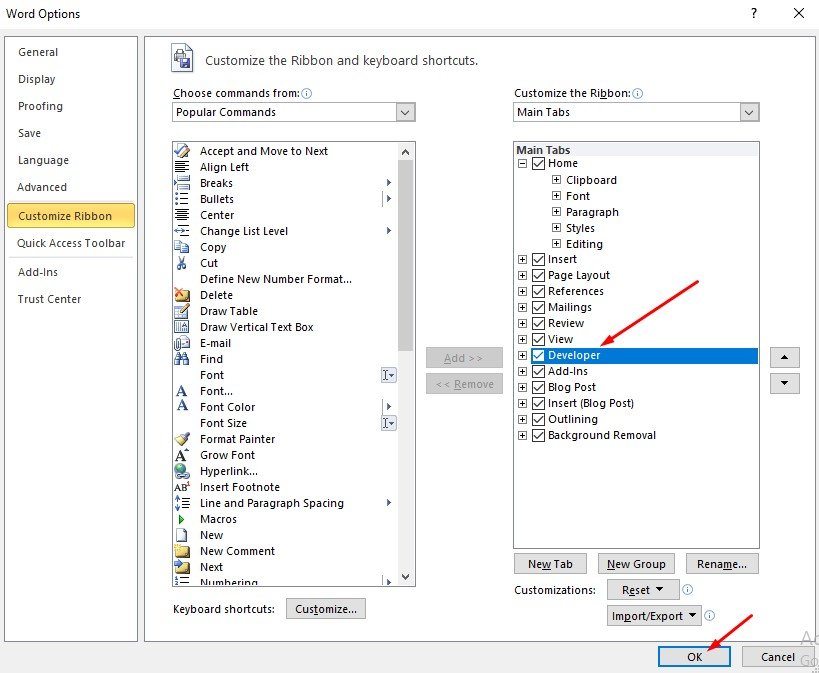The height and width of the screenshot is (673, 819).
Task: Select the E-mail command icon
Action: pos(182,343)
